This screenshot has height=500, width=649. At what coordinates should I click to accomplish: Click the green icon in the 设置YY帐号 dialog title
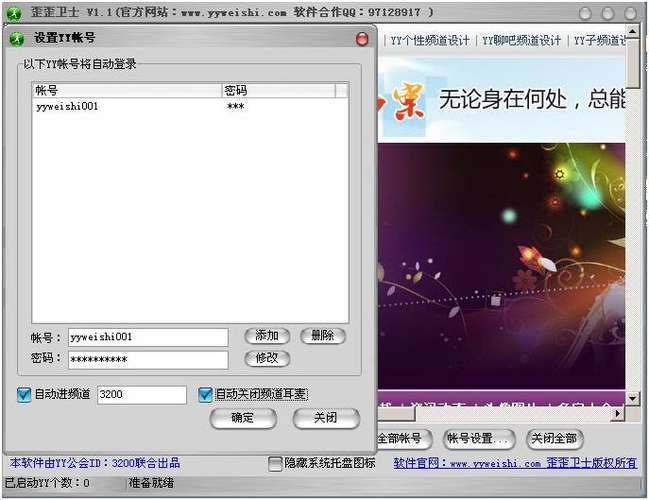click(17, 38)
